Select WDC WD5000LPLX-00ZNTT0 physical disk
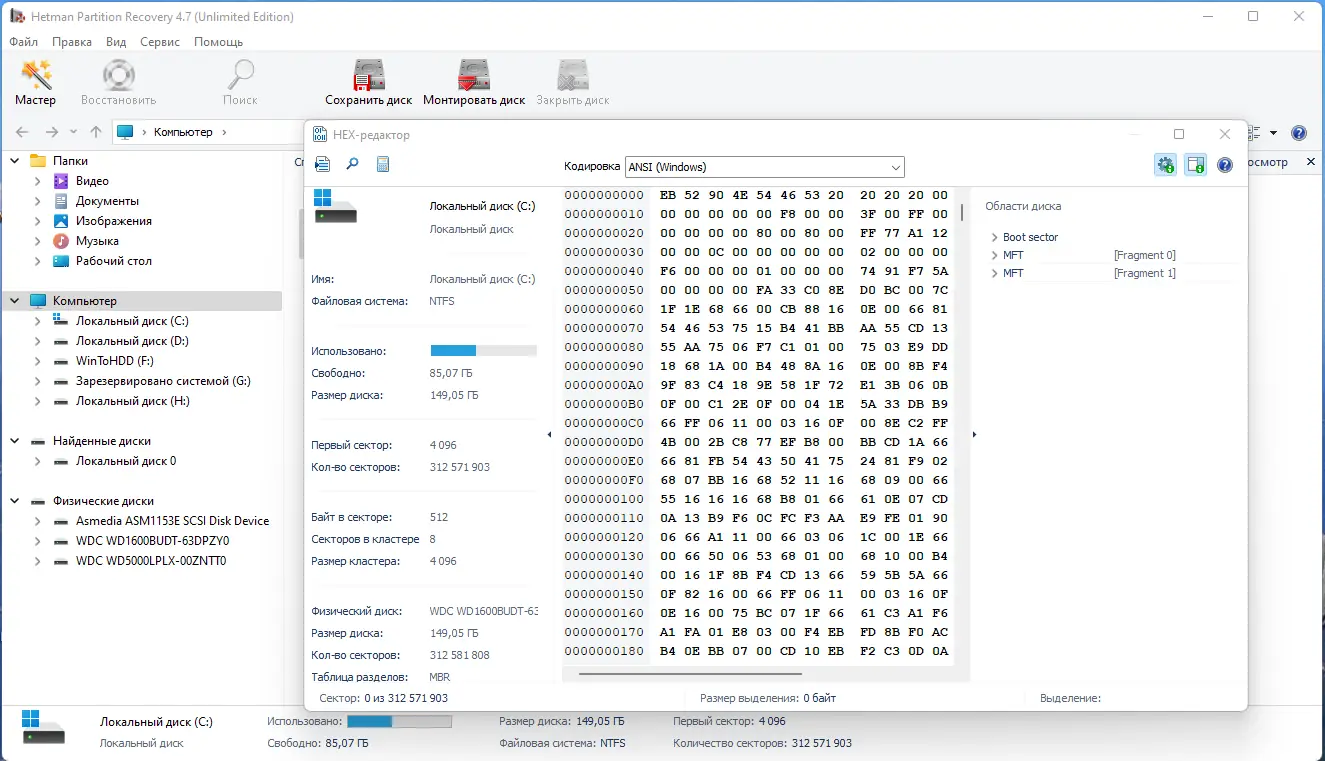The height and width of the screenshot is (761, 1325). 151,561
